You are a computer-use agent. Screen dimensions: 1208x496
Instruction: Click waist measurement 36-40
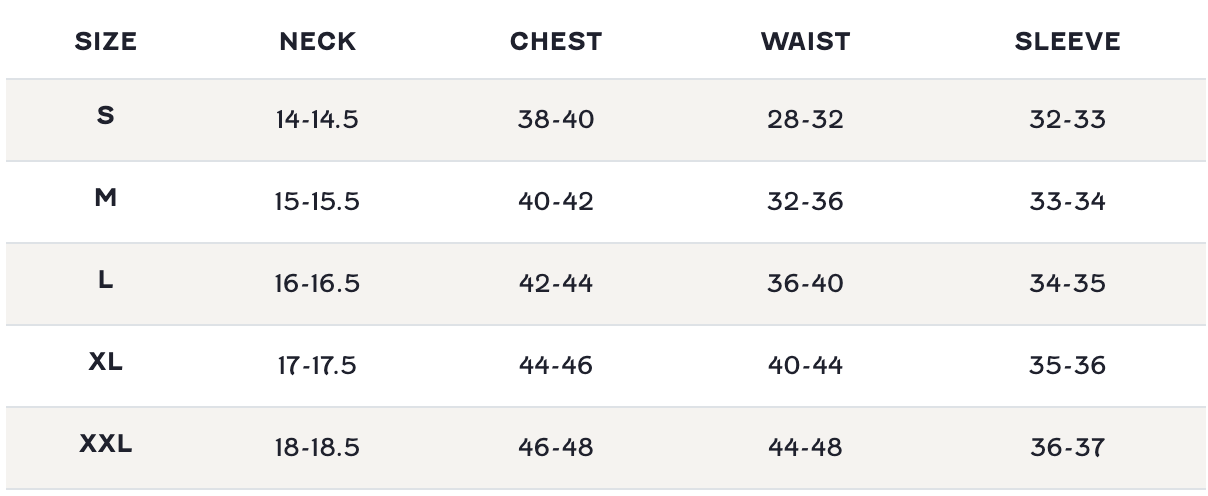(x=805, y=284)
